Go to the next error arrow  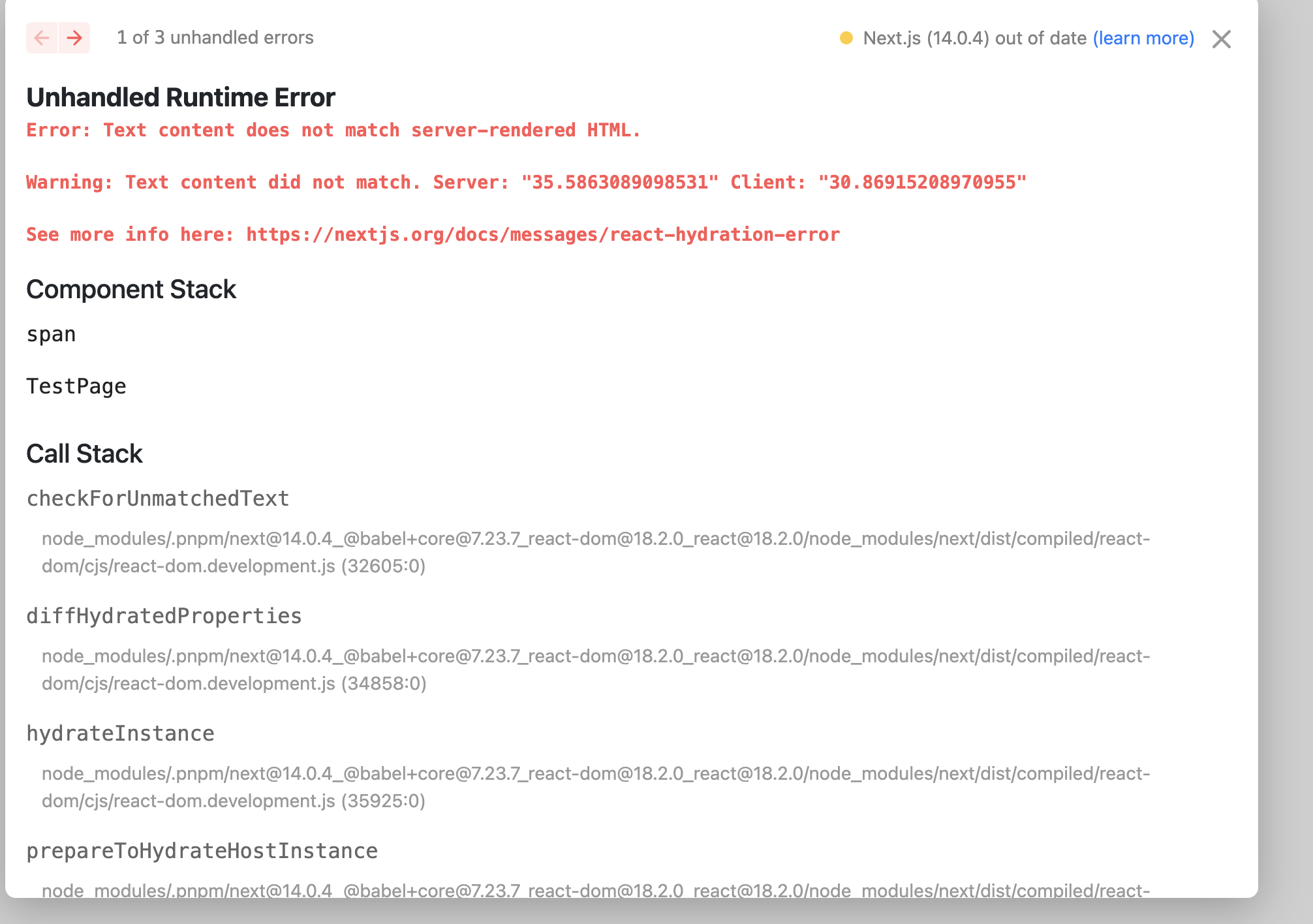coord(74,38)
